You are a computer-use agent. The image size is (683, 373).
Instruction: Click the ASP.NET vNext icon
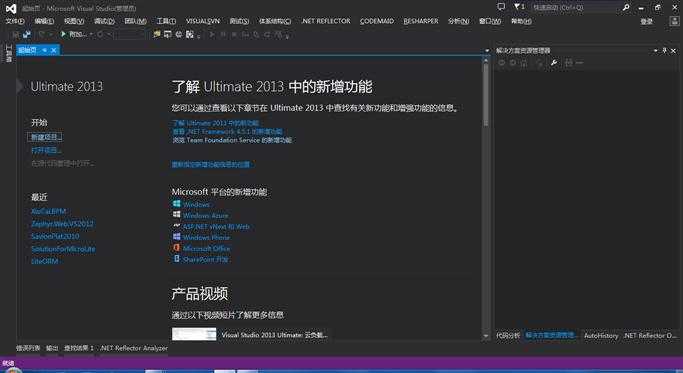(x=176, y=226)
